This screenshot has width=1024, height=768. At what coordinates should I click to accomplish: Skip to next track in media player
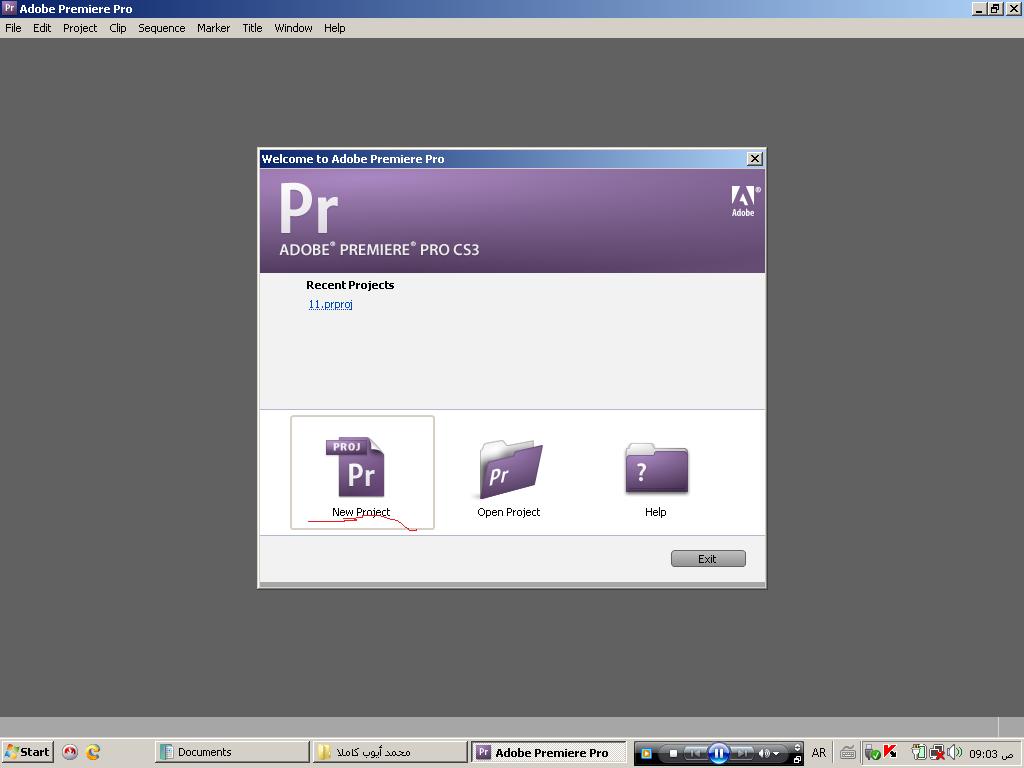(x=741, y=753)
